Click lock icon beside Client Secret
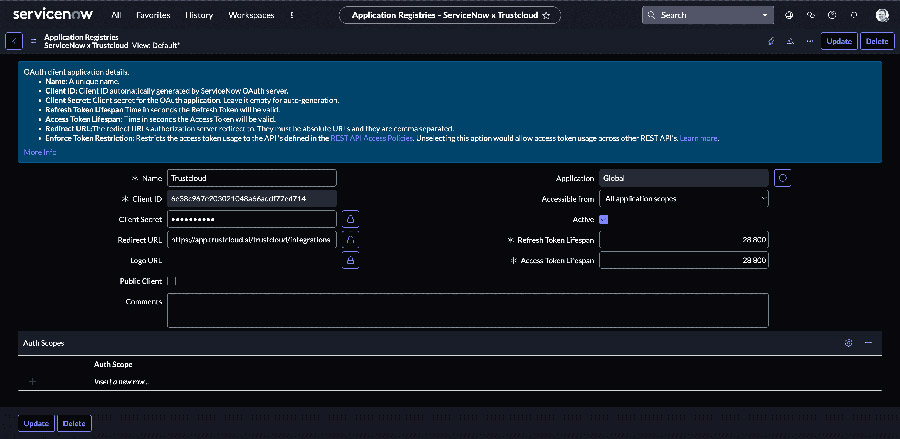Screen dimensions: 900x439 350,219
